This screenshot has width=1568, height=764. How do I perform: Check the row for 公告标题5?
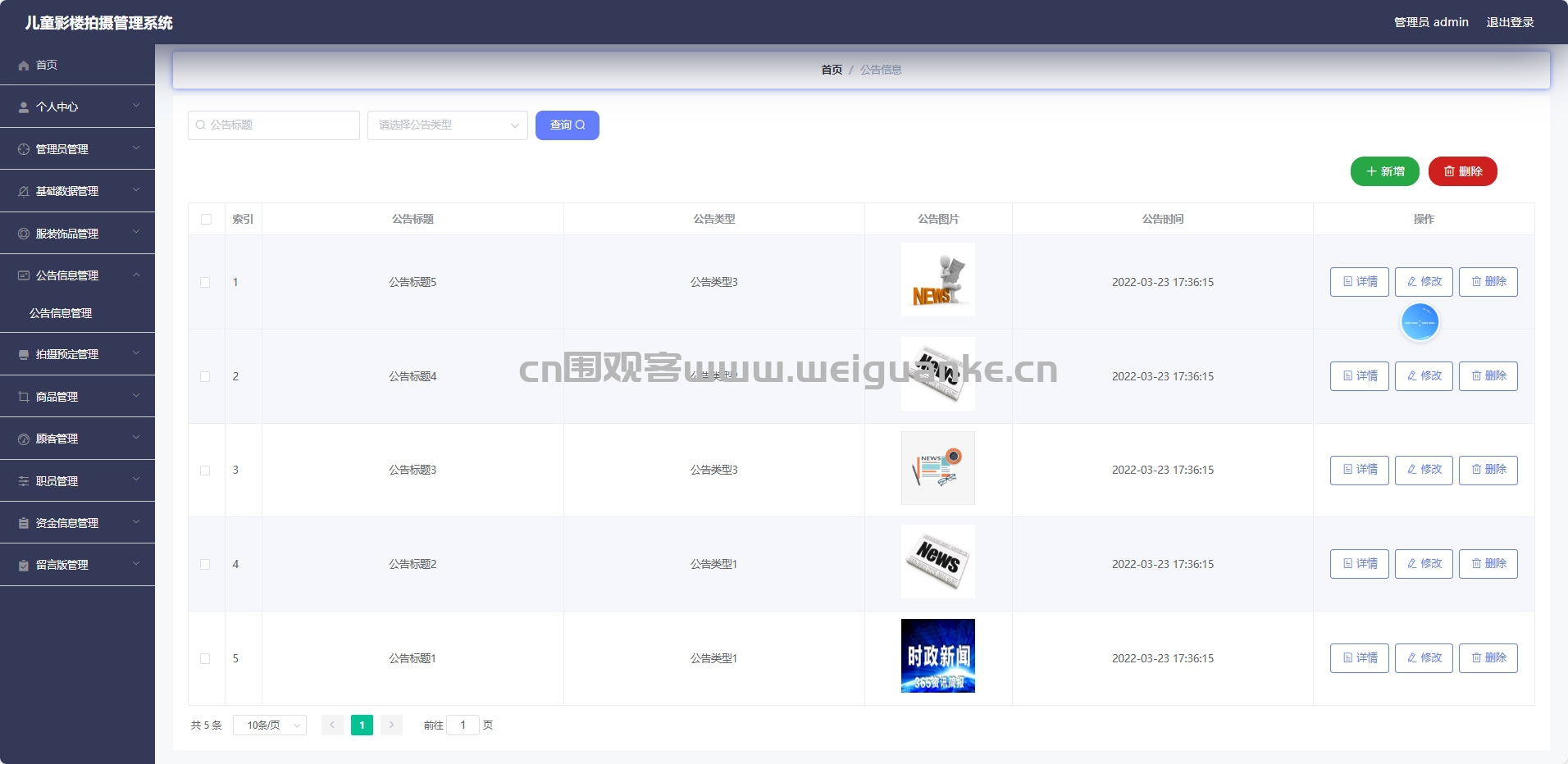coord(205,282)
